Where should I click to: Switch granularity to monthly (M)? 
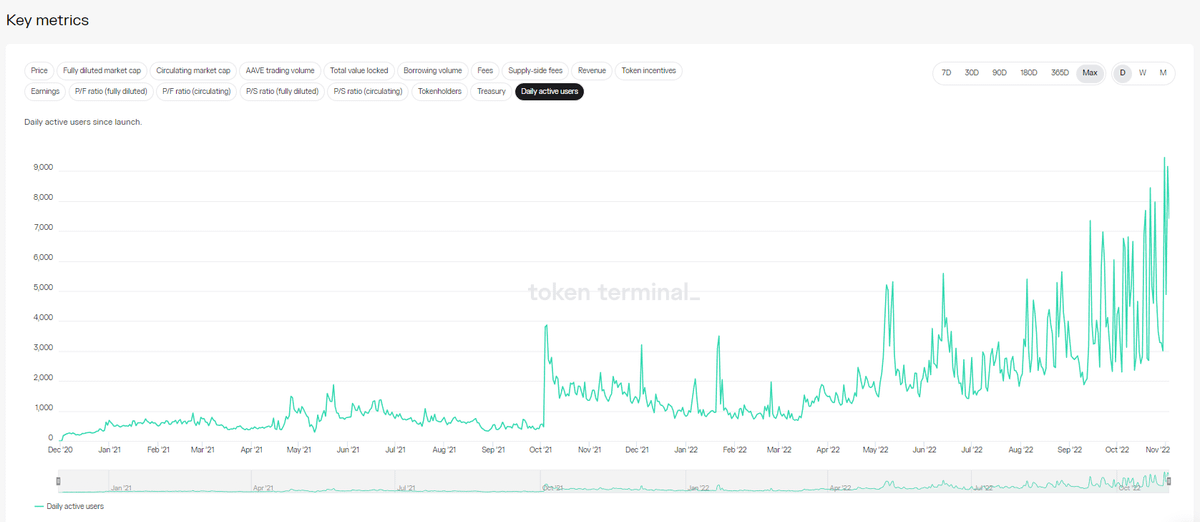click(1163, 73)
